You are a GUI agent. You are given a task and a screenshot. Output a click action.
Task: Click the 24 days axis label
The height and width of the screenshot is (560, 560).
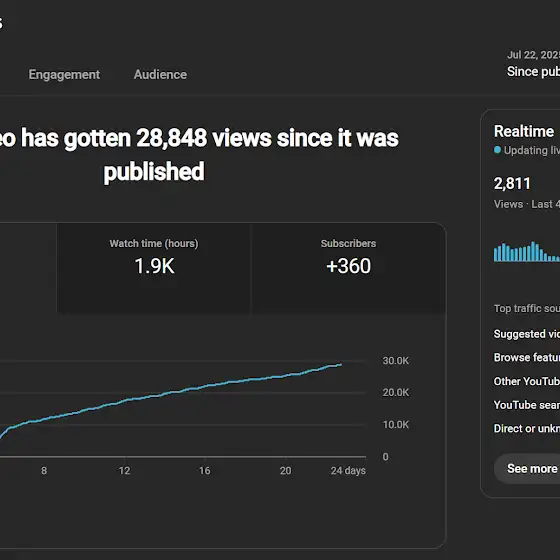[348, 471]
